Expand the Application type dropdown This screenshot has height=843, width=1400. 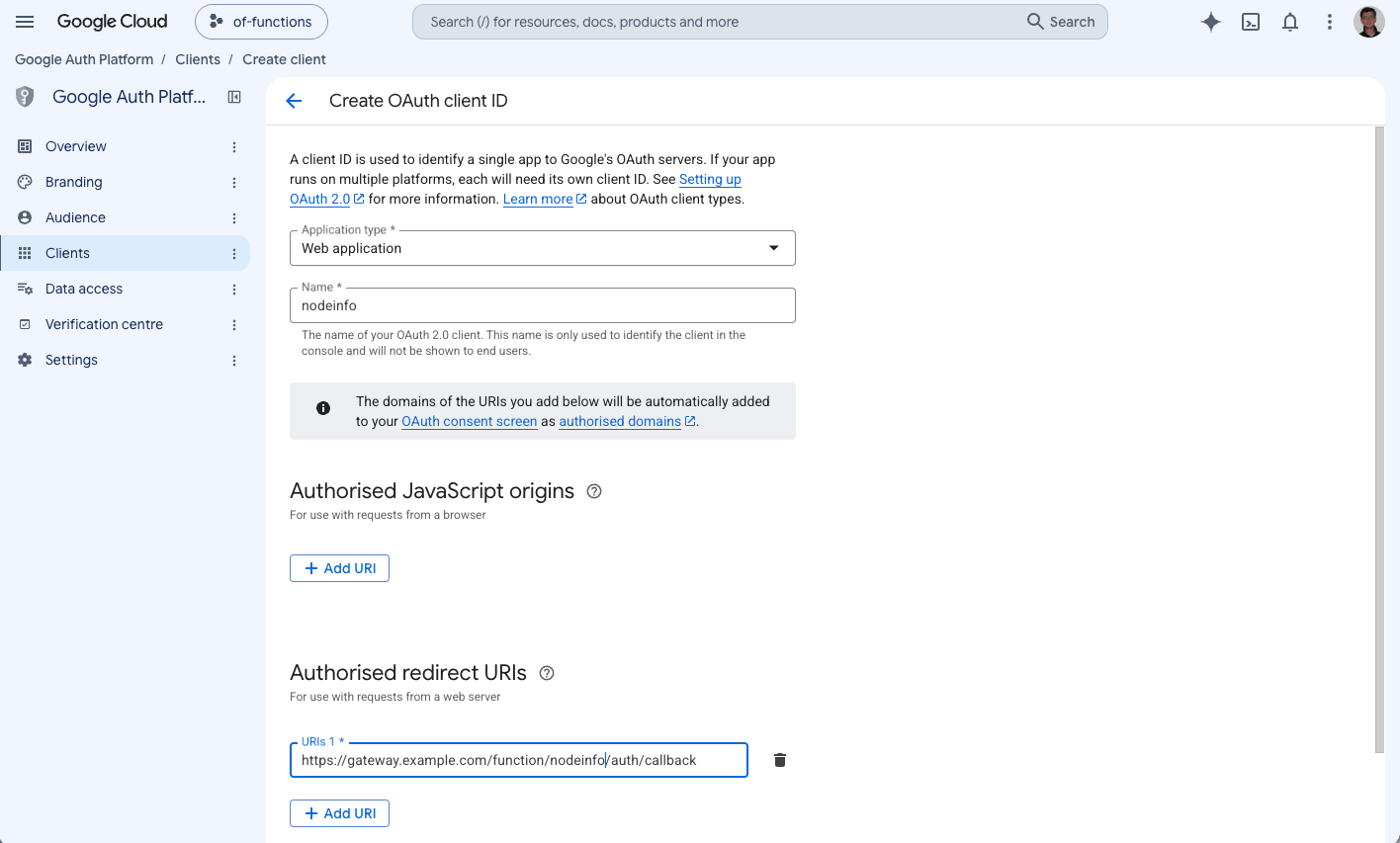542,248
